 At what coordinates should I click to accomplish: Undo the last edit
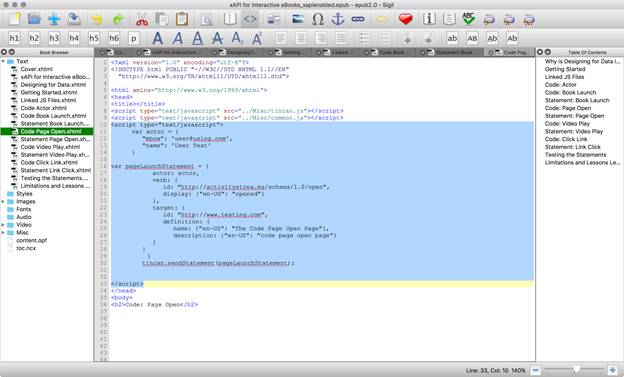[x=97, y=19]
